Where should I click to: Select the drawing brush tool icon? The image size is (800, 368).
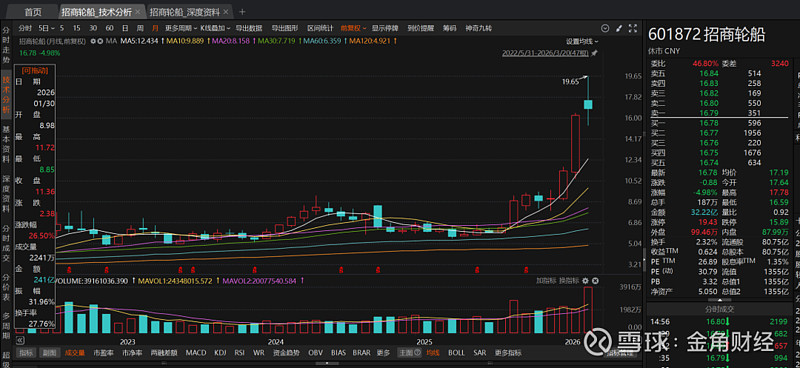[619, 28]
